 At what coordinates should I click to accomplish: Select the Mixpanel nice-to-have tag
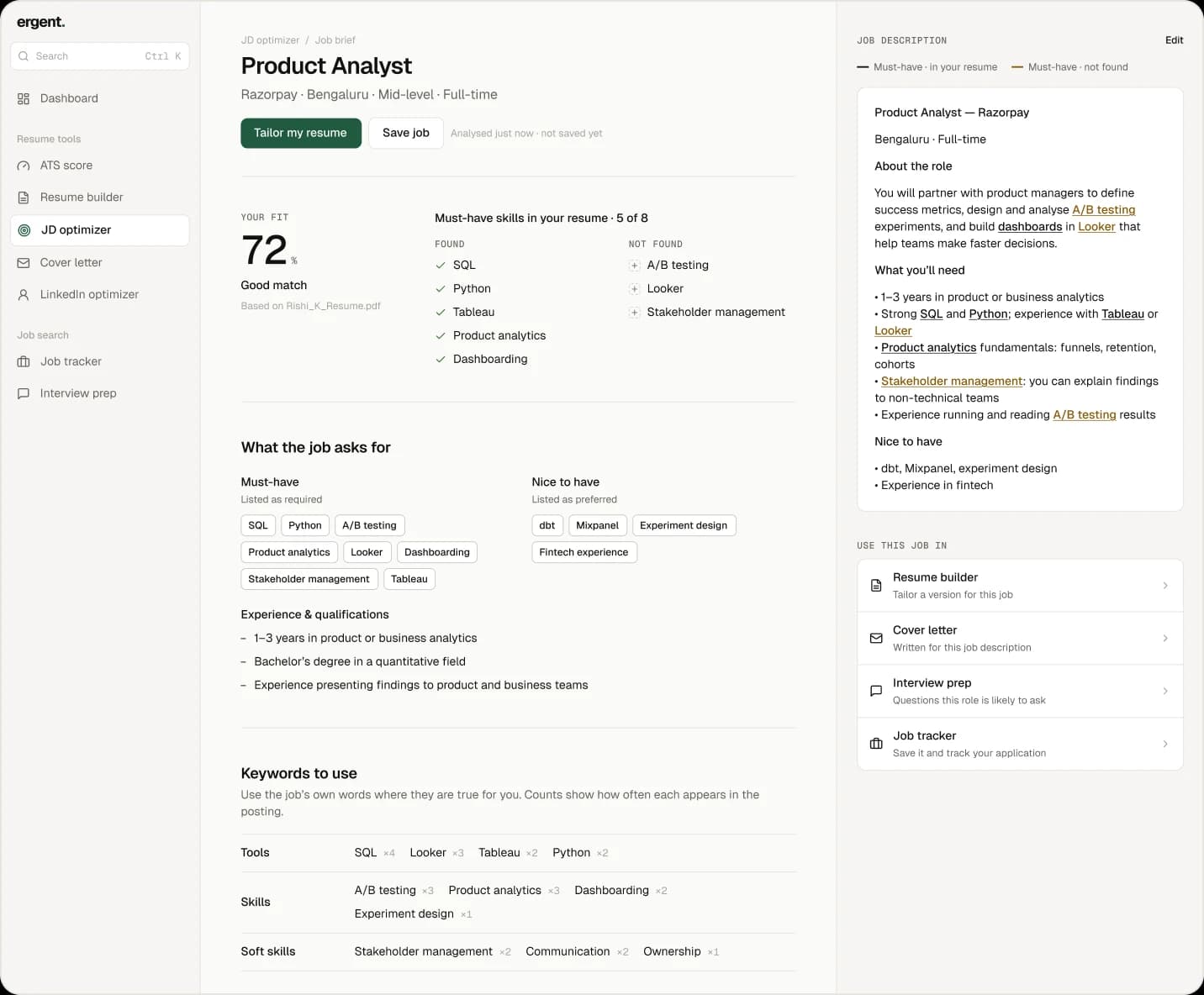point(598,525)
